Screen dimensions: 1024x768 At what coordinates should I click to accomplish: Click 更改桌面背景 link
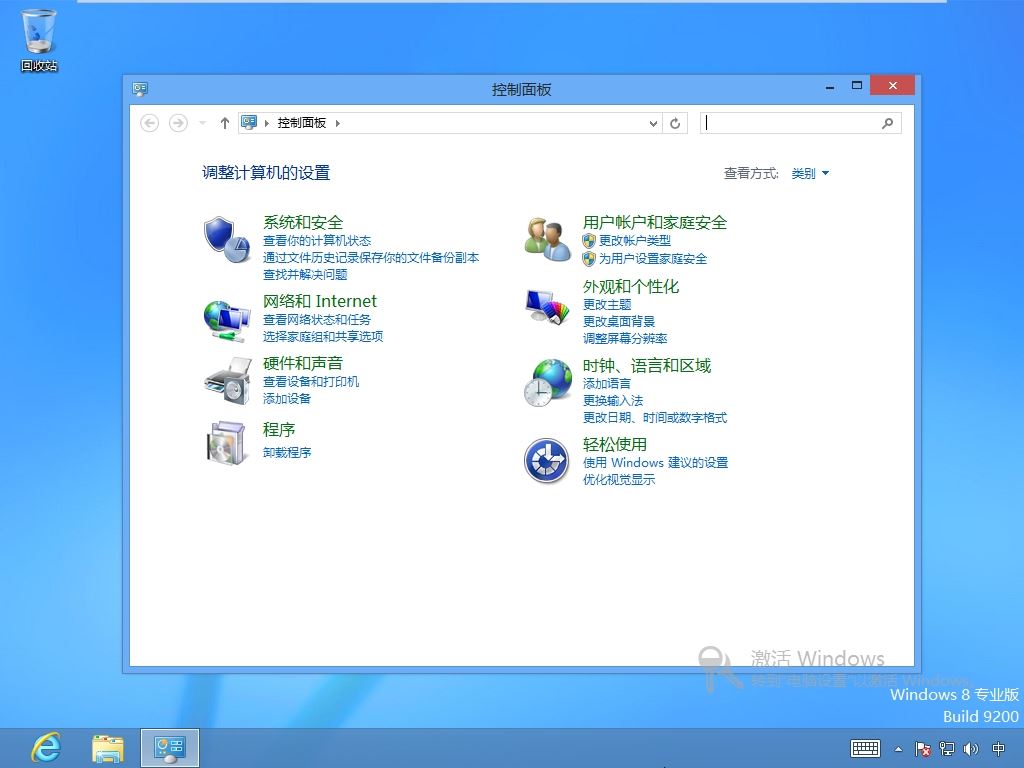tap(619, 321)
